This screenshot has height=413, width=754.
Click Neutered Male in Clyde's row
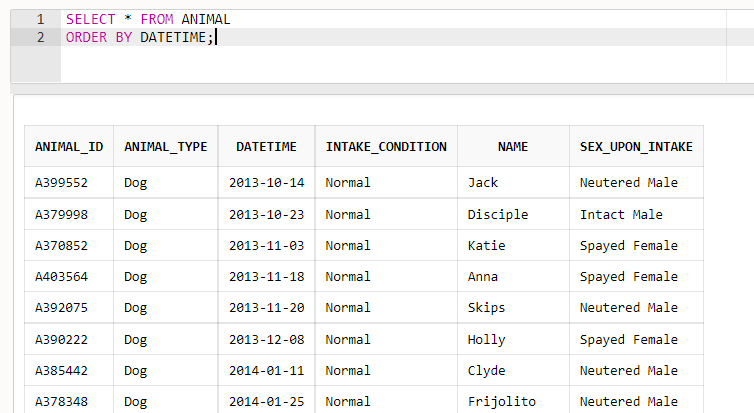[x=628, y=371]
